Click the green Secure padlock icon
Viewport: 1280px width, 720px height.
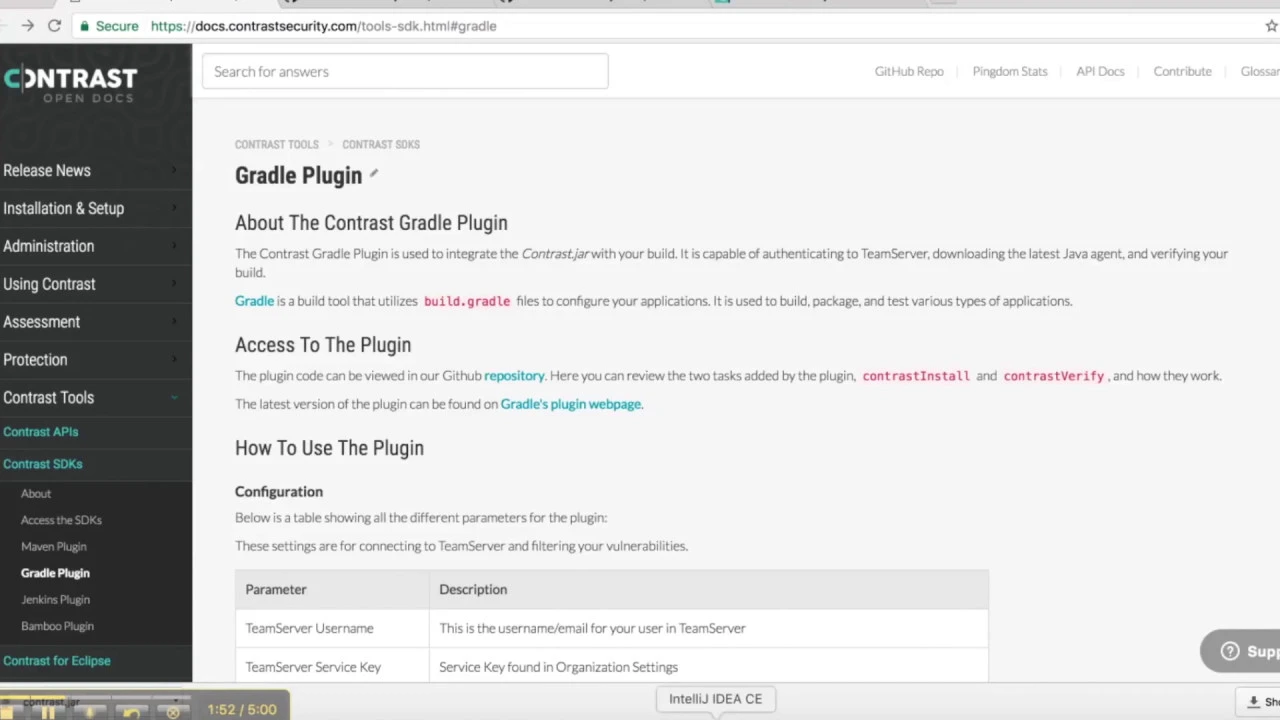click(x=84, y=26)
